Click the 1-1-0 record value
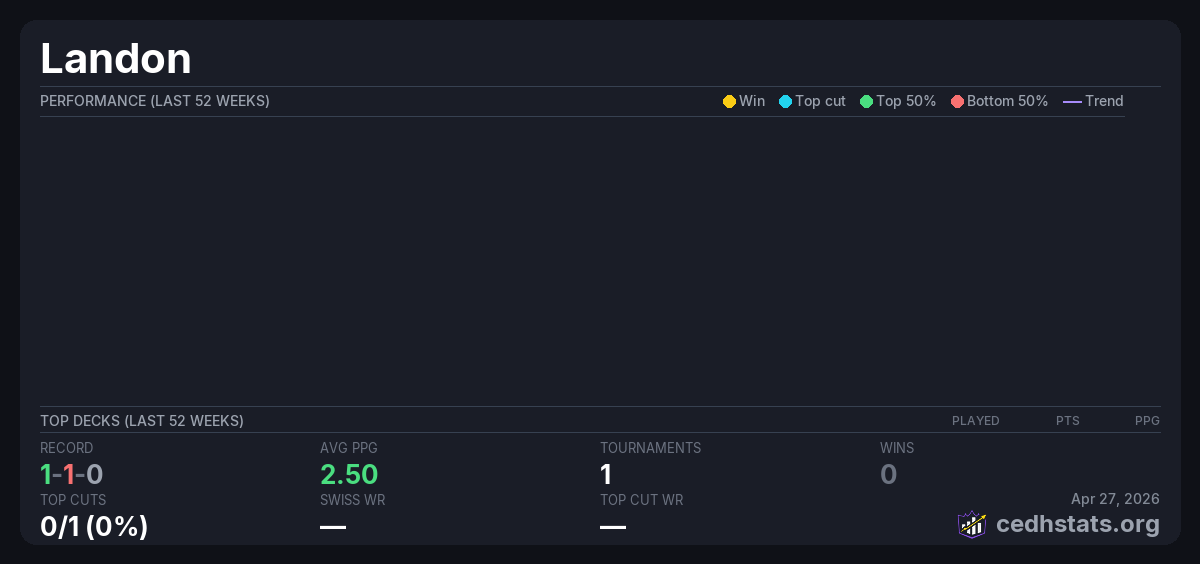The image size is (1200, 564). pyautogui.click(x=72, y=474)
